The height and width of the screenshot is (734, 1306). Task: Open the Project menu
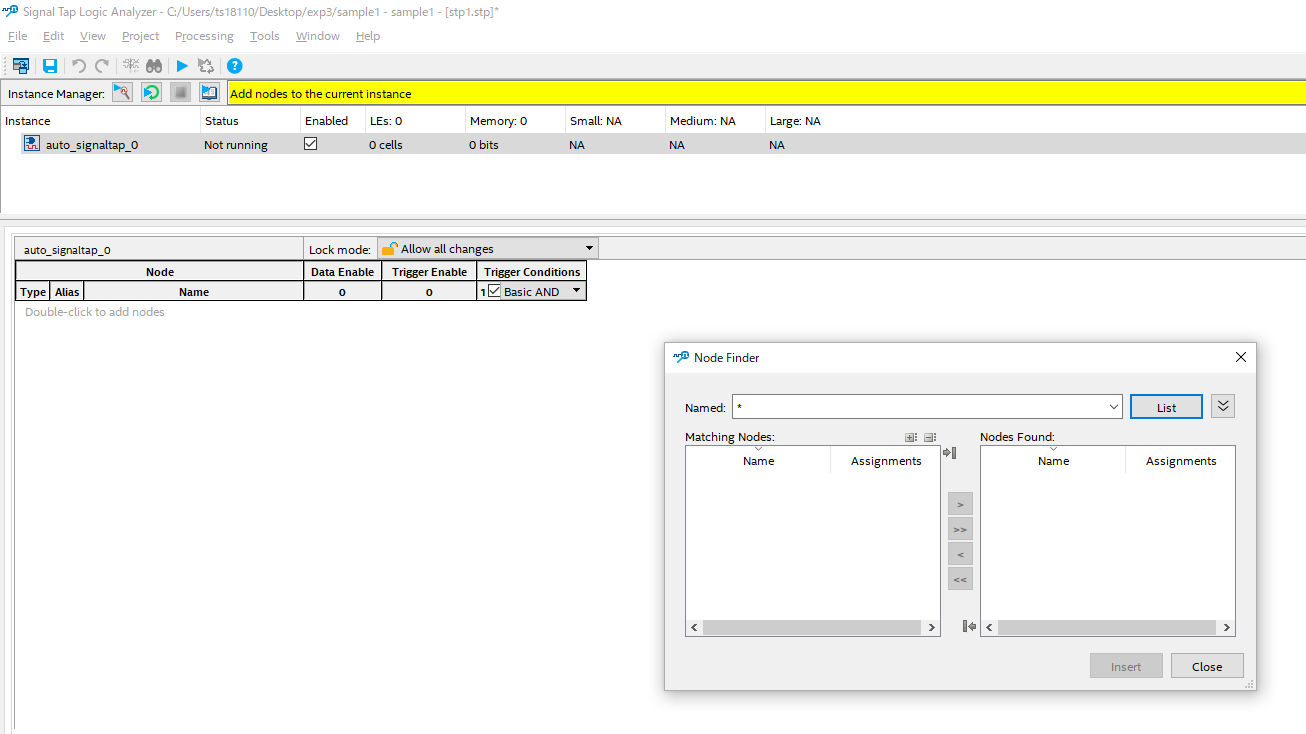pyautogui.click(x=141, y=36)
